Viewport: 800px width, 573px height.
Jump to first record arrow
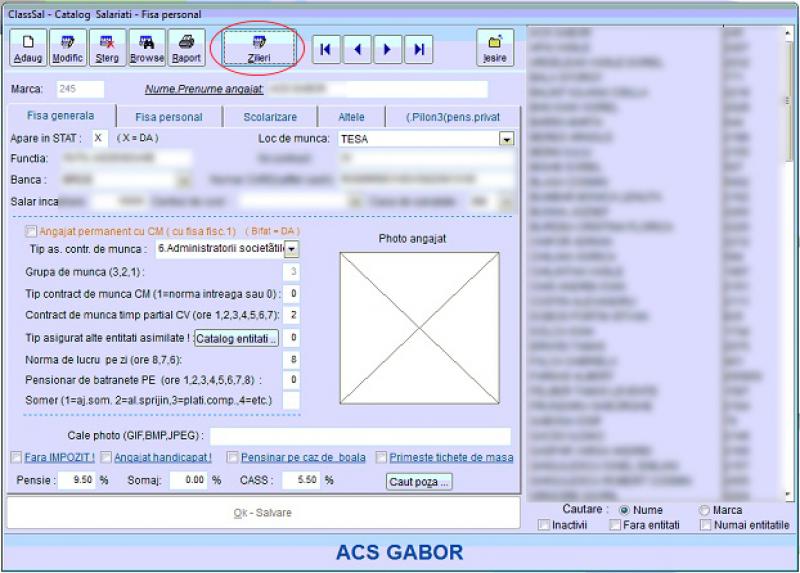point(326,48)
